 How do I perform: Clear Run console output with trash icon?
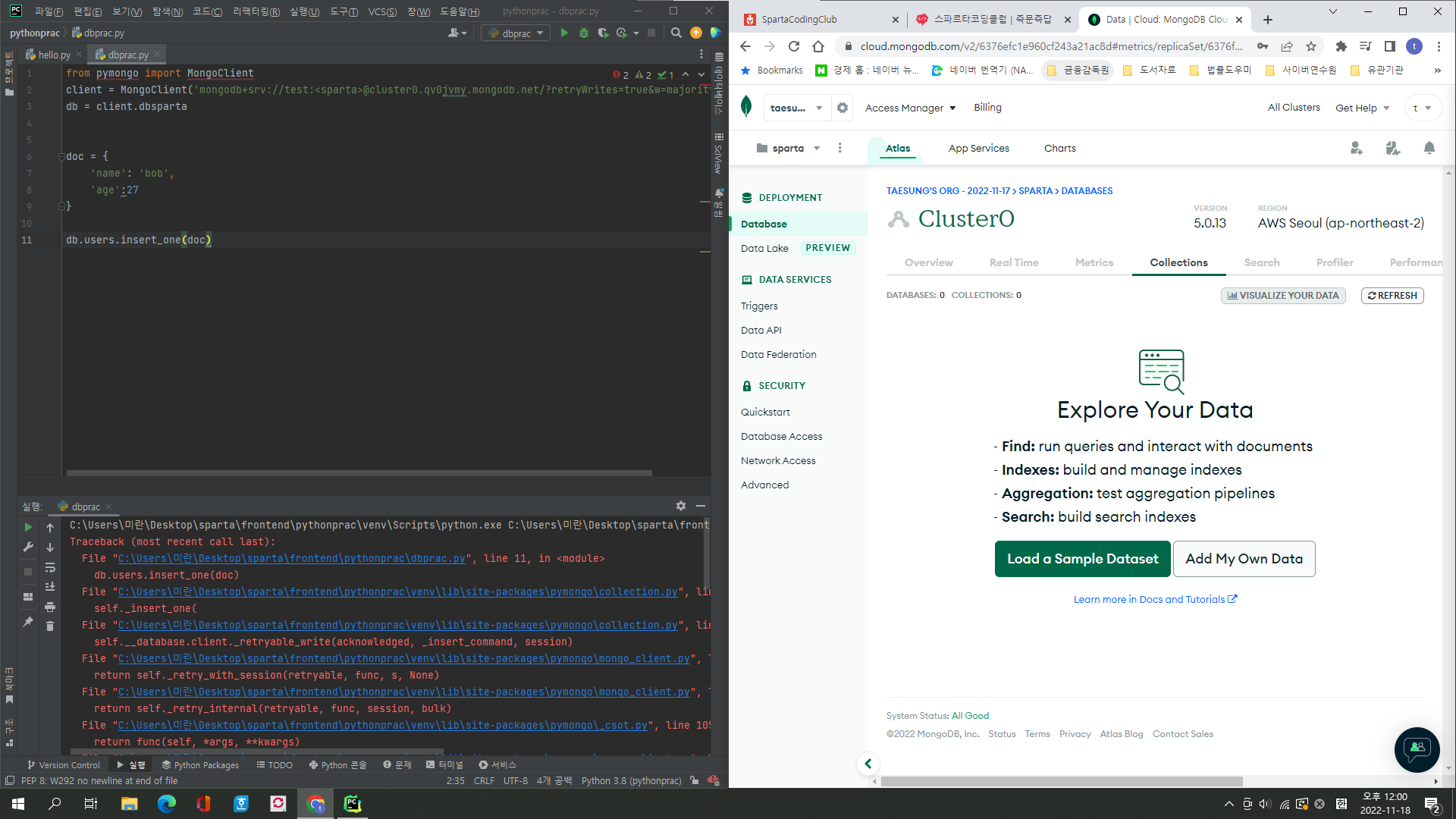tap(50, 626)
